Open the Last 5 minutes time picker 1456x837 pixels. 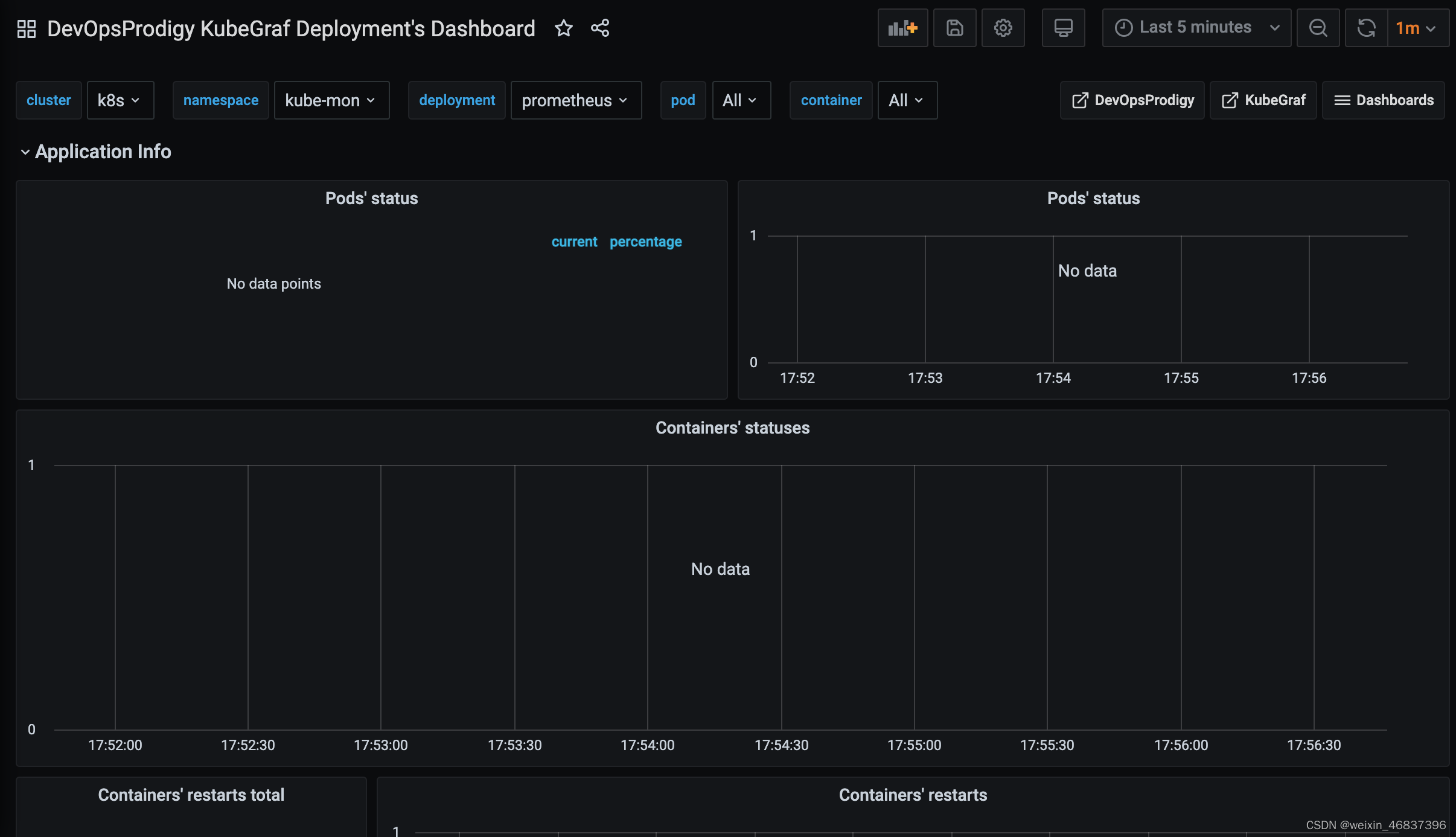point(1196,28)
